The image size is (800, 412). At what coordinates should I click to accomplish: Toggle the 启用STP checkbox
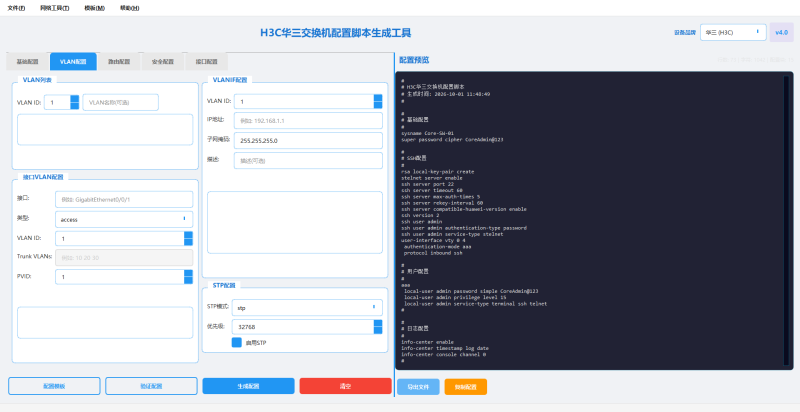pyautogui.click(x=237, y=343)
